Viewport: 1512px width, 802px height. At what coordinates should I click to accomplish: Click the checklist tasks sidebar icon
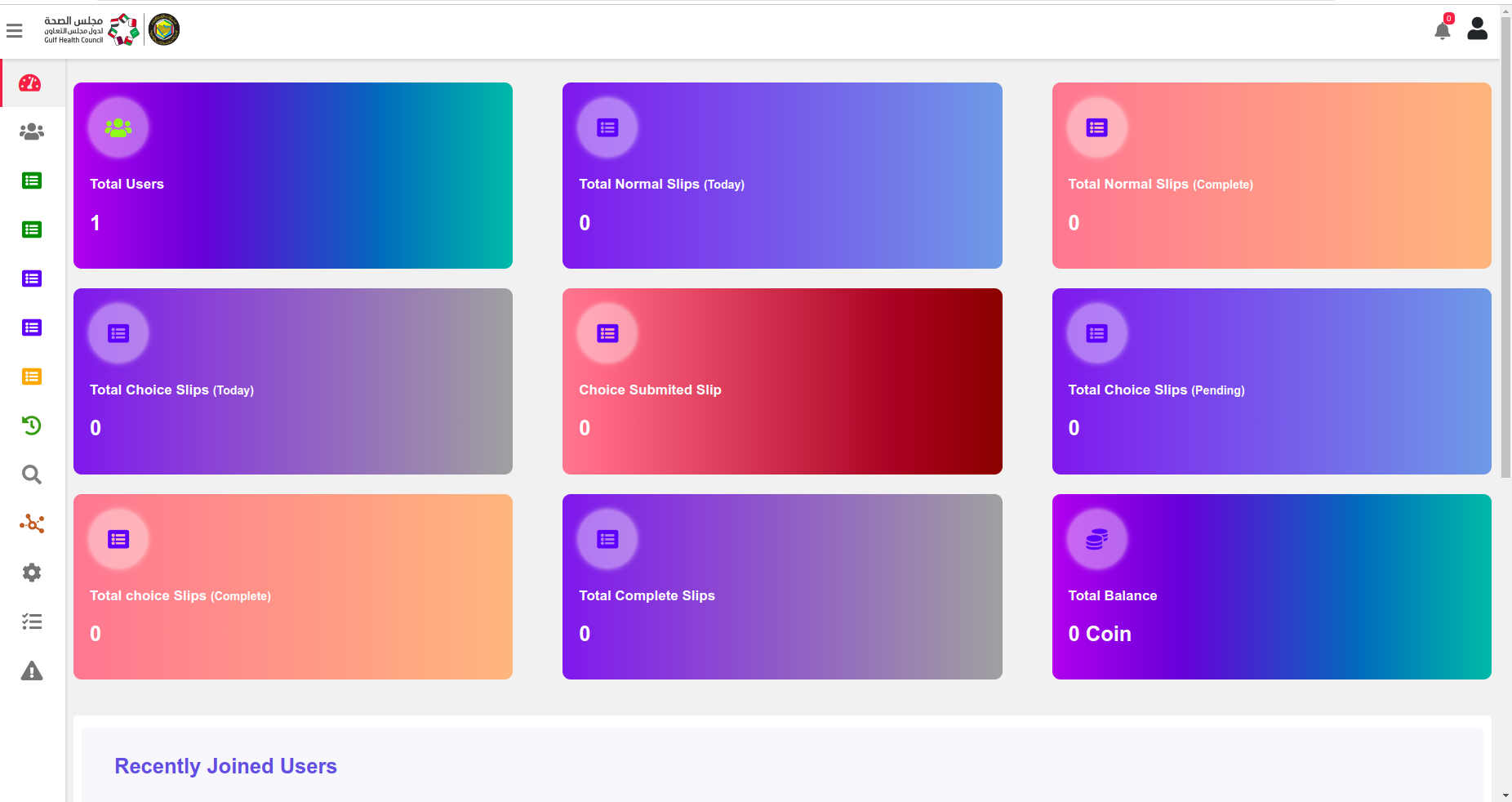coord(32,622)
